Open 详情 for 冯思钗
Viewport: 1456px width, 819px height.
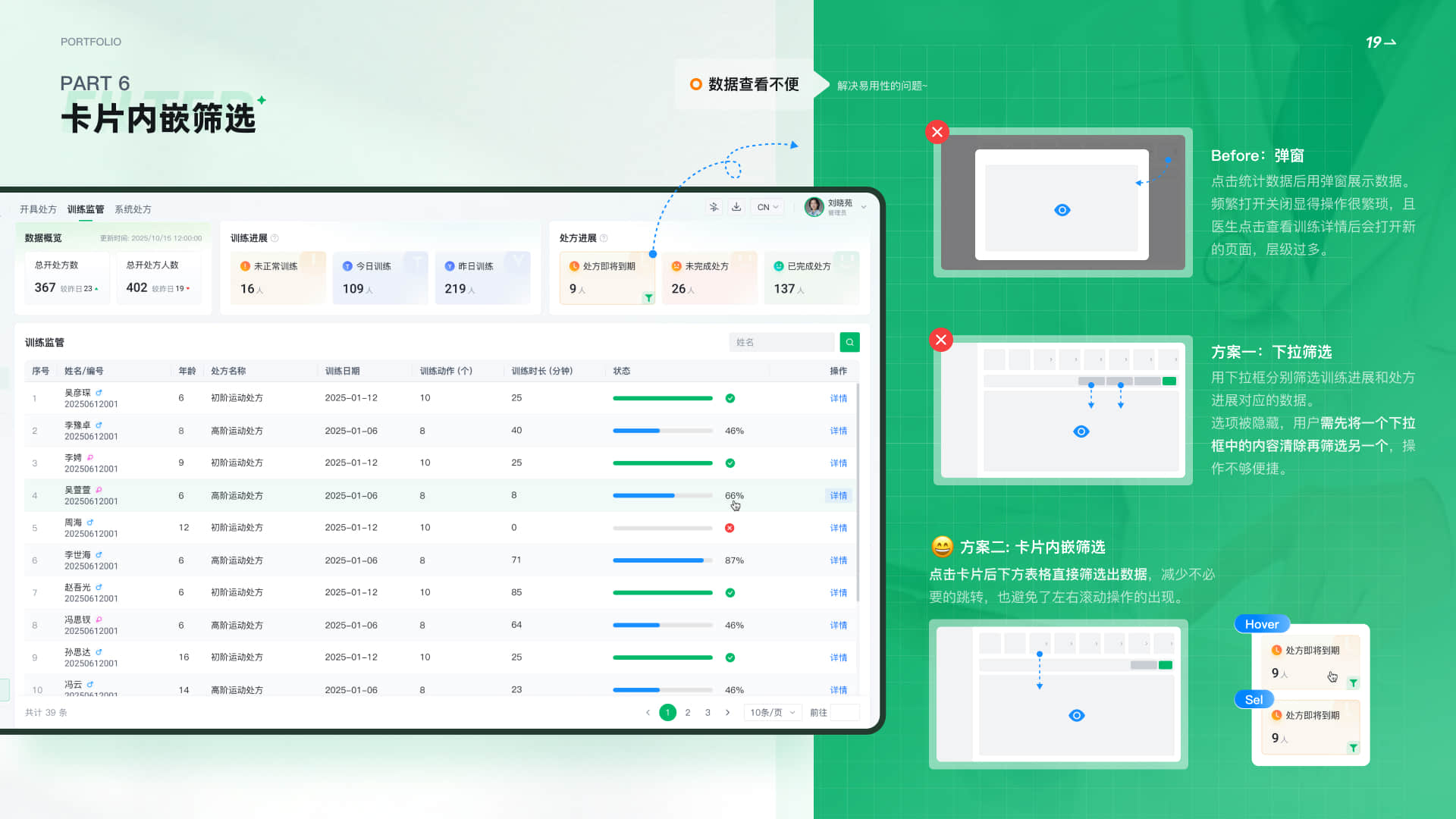click(838, 626)
